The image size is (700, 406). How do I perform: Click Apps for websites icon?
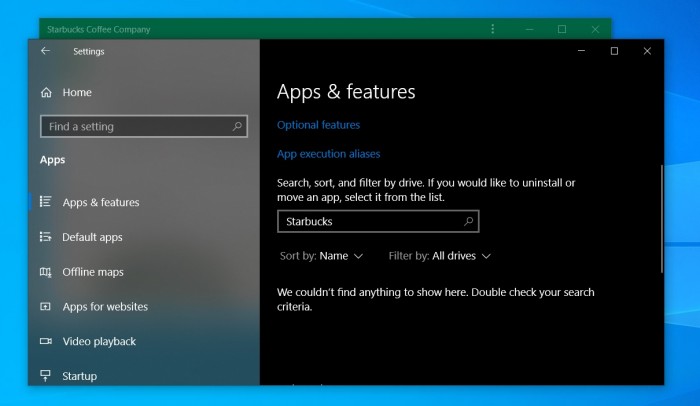coord(46,306)
